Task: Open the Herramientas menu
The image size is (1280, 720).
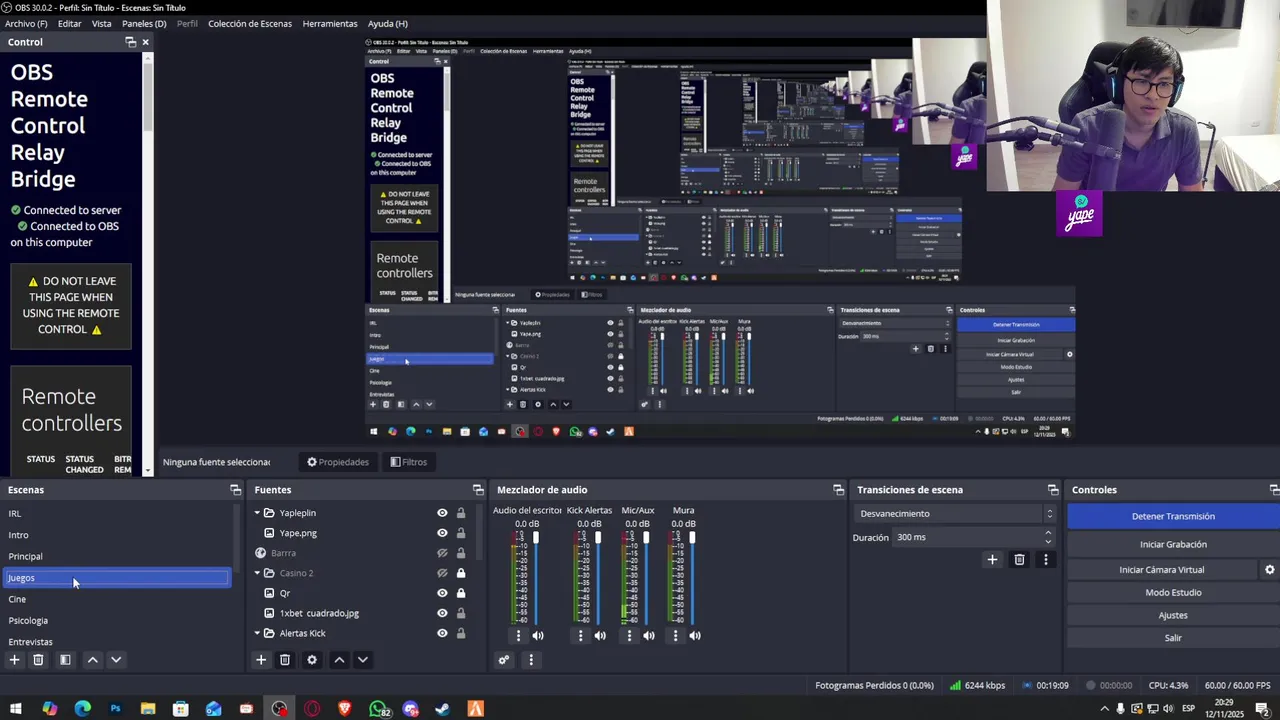Action: [330, 23]
